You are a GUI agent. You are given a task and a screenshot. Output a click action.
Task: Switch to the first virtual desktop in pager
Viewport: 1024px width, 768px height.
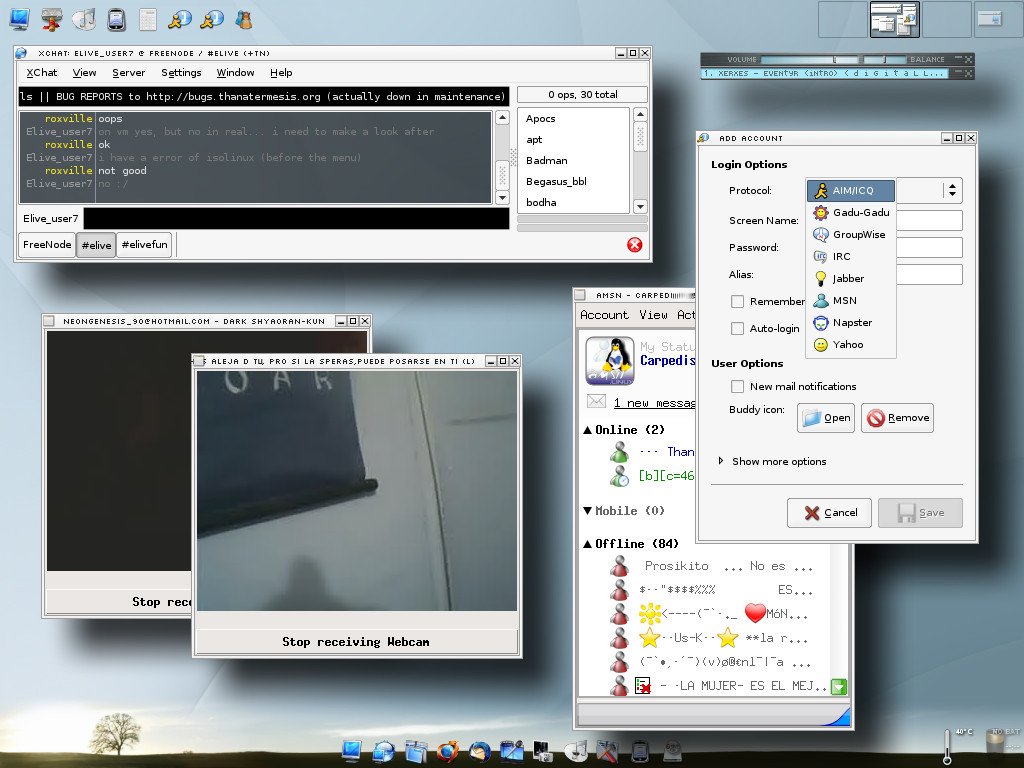coord(842,20)
